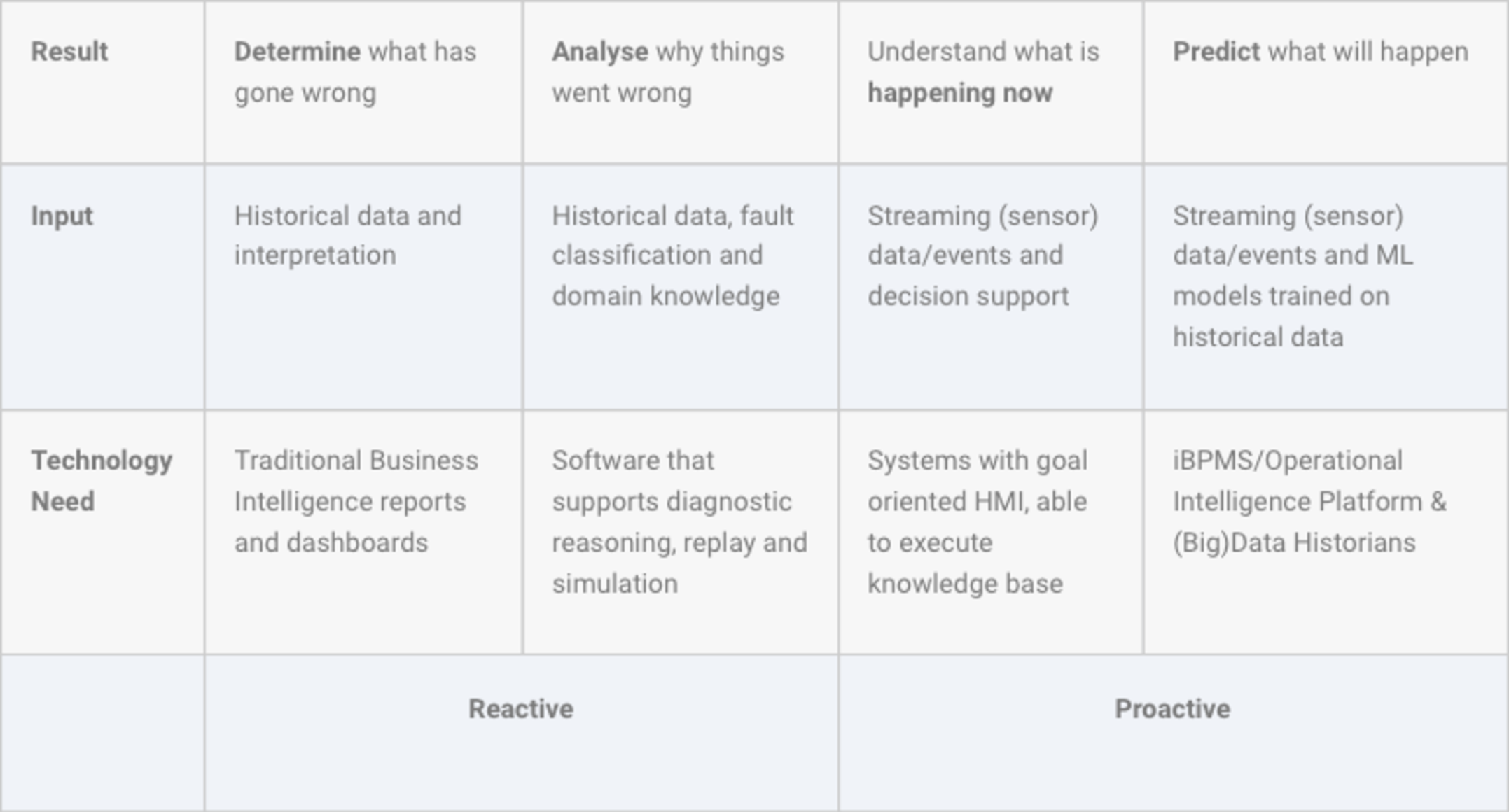
Task: Select the 'goal oriented HMI' cell
Action: (x=992, y=533)
